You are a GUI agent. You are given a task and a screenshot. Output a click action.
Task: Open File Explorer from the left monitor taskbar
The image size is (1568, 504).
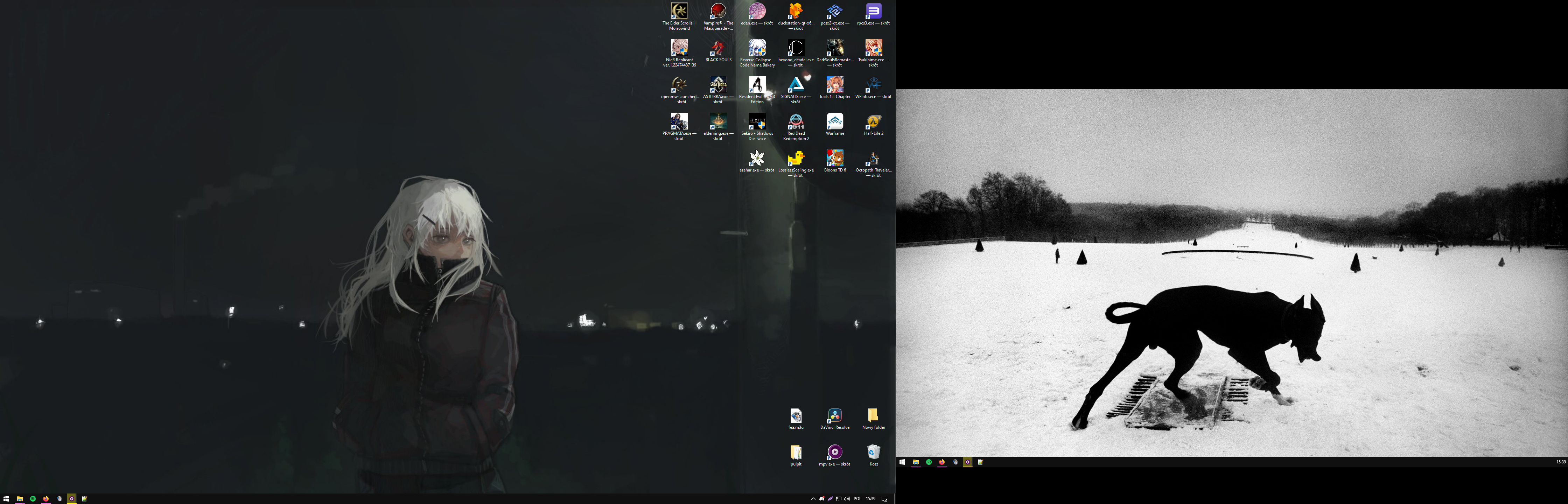tap(20, 498)
